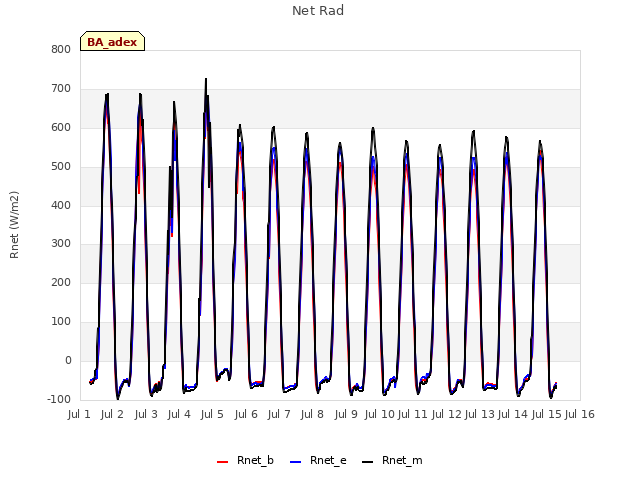Click the 700 y-axis tick label
The image size is (640, 480).
[61, 89]
